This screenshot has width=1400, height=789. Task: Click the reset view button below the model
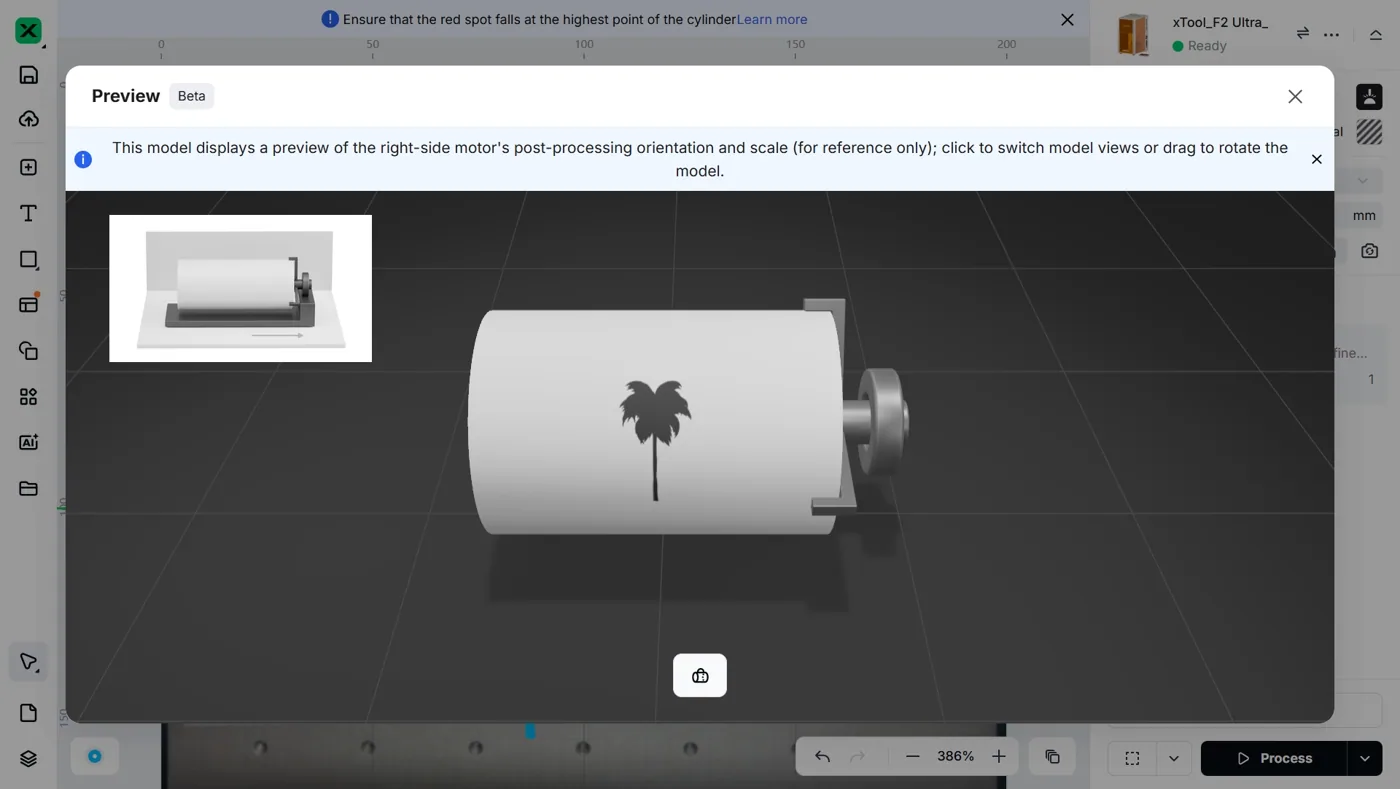[700, 676]
